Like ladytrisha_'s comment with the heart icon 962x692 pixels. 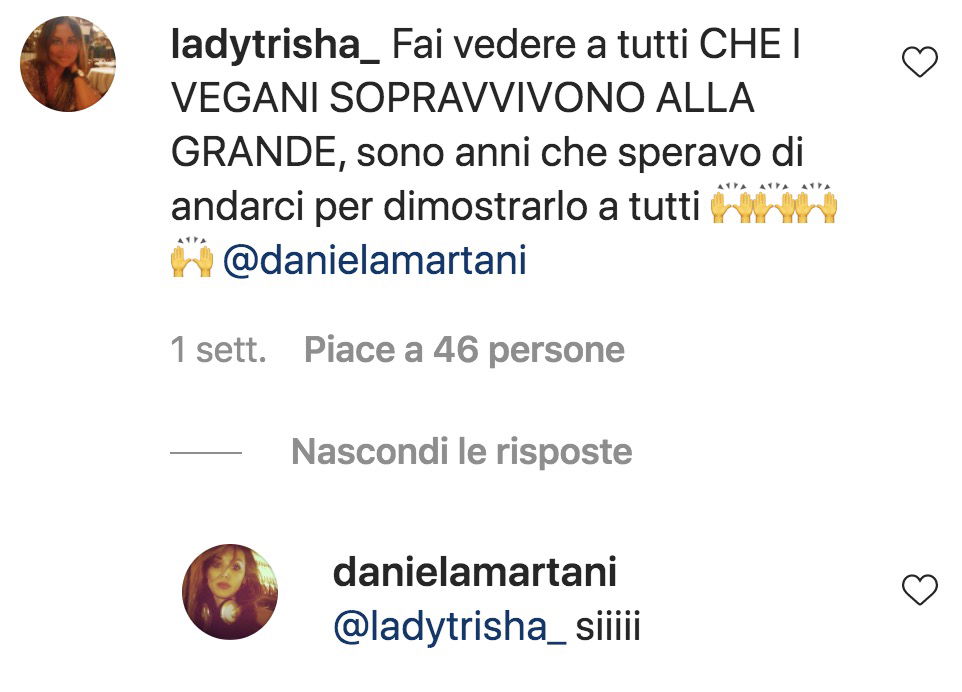920,61
